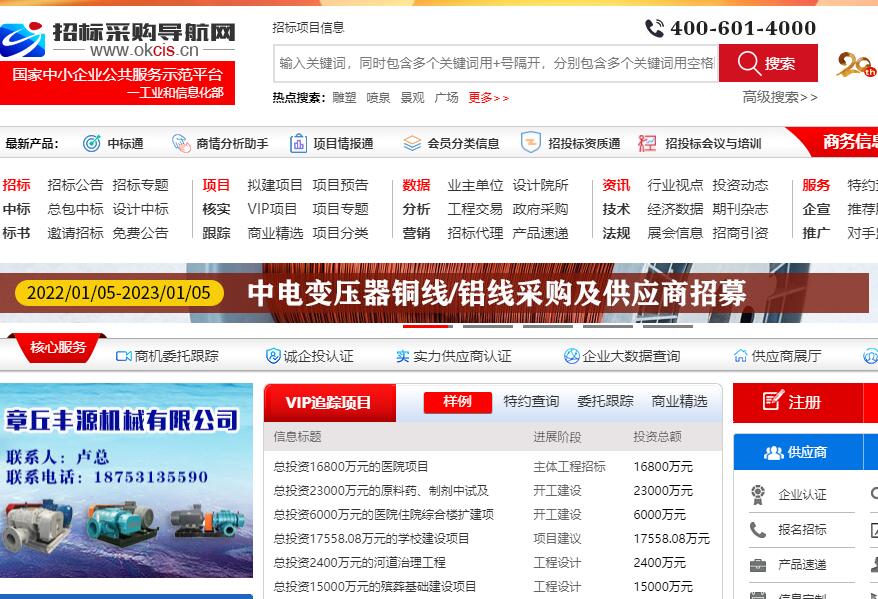Screen dimensions: 878x599
Task: Click the 会员分类信息 layers icon
Action: click(412, 143)
